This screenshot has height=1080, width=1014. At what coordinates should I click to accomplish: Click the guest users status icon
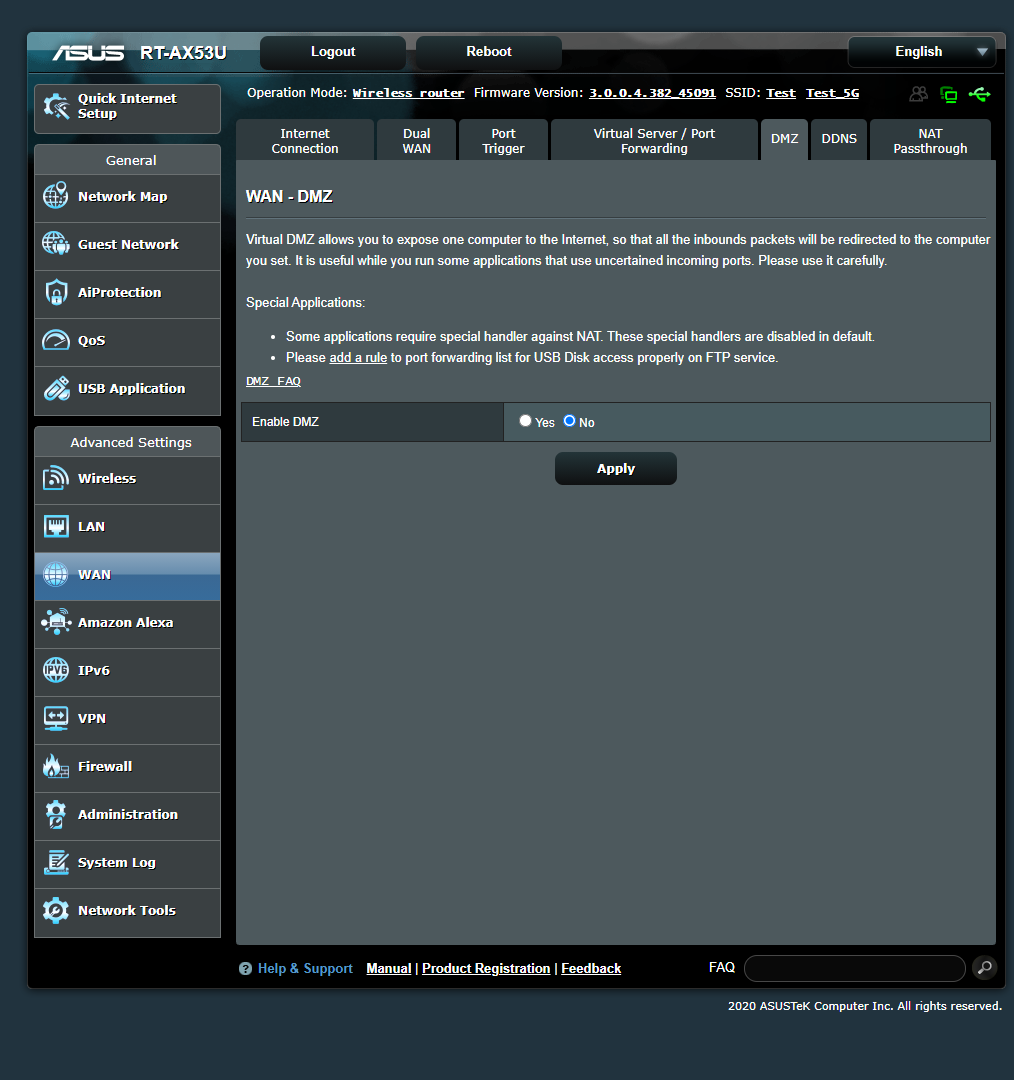click(x=918, y=94)
